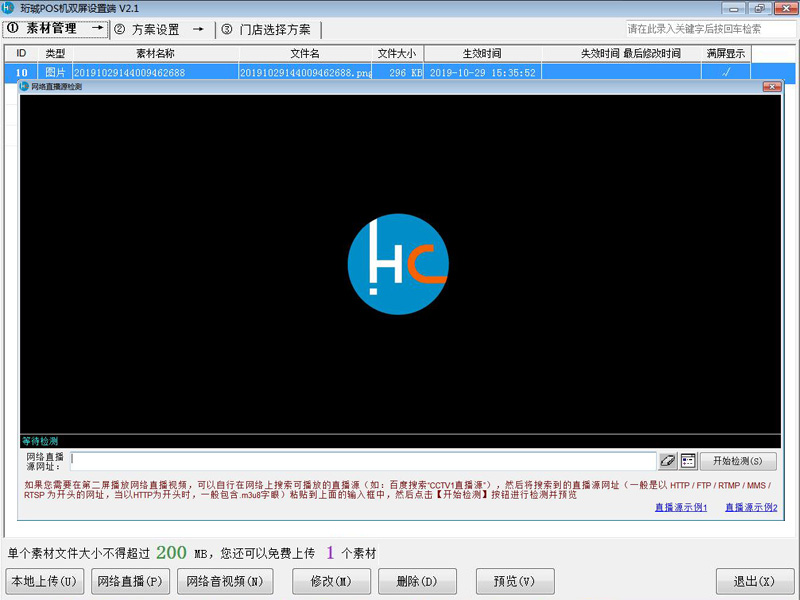Image resolution: width=800 pixels, height=600 pixels.
Task: Select the 20191029144009462688.png file name cell
Action: 305,72
